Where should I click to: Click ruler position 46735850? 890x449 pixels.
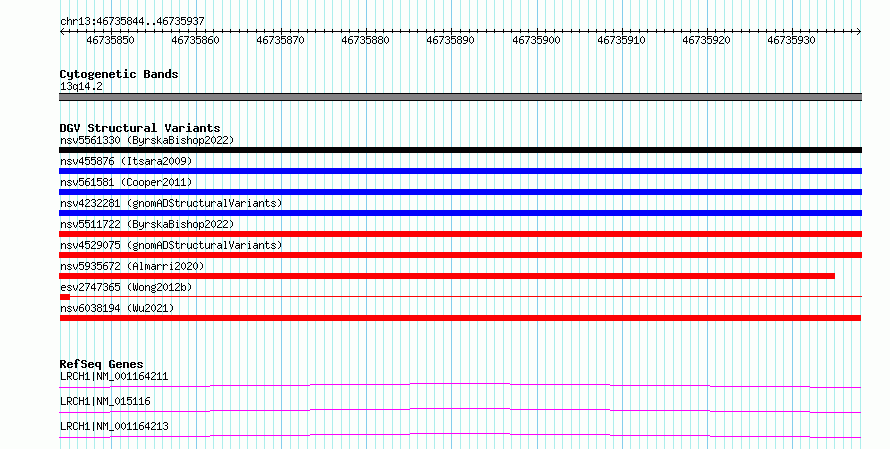coord(110,40)
